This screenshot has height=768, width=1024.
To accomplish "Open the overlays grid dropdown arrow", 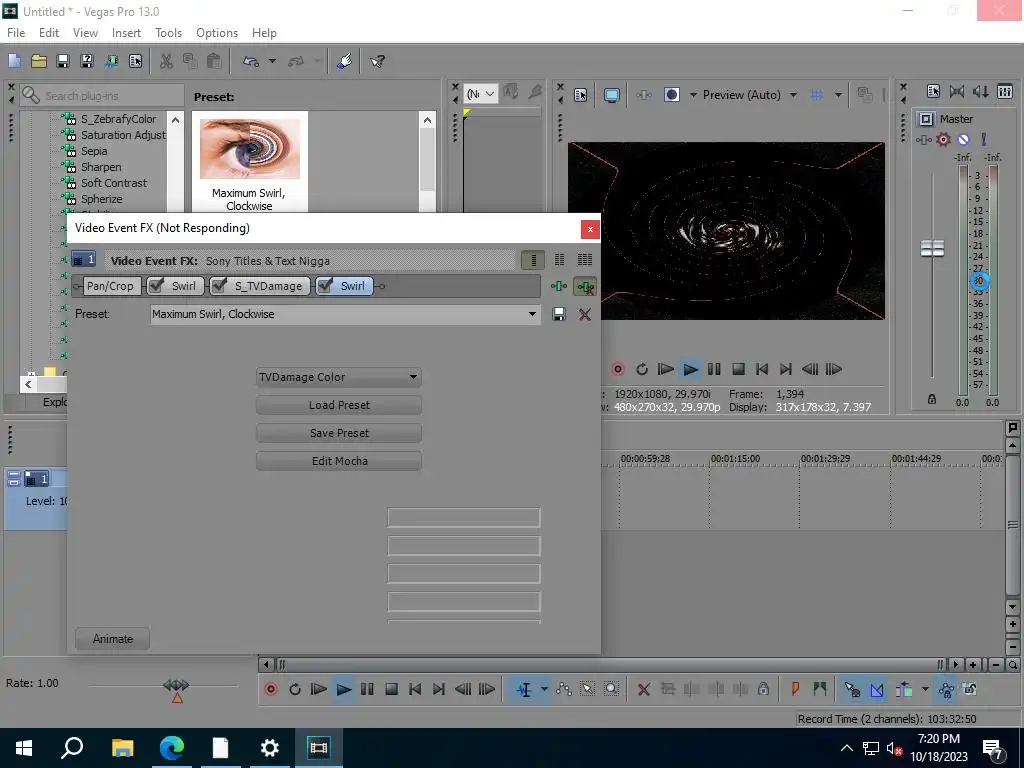I will [838, 95].
